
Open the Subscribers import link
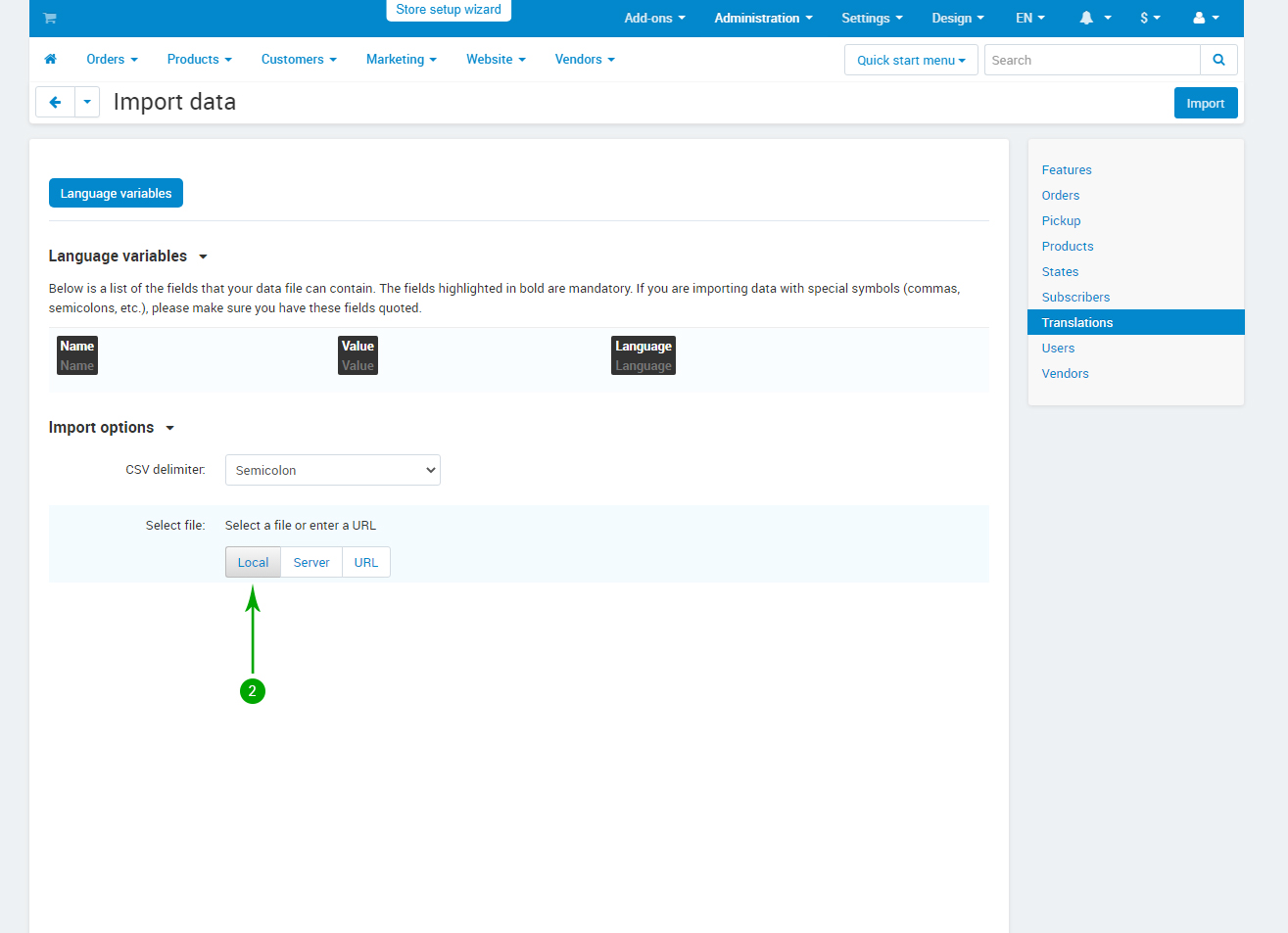1075,297
